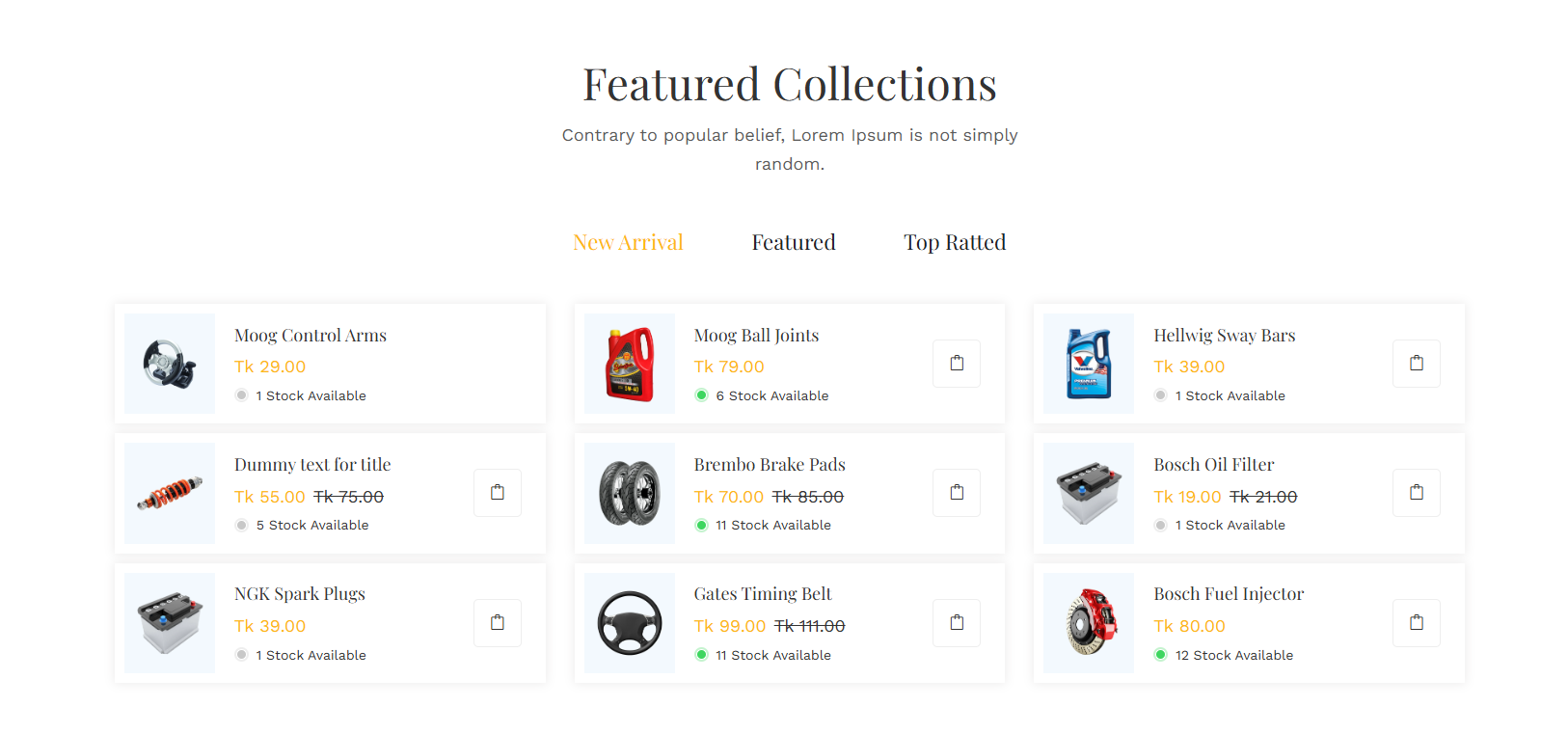Select the Top Ratted tab
The height and width of the screenshot is (734, 1568).
coord(955,242)
